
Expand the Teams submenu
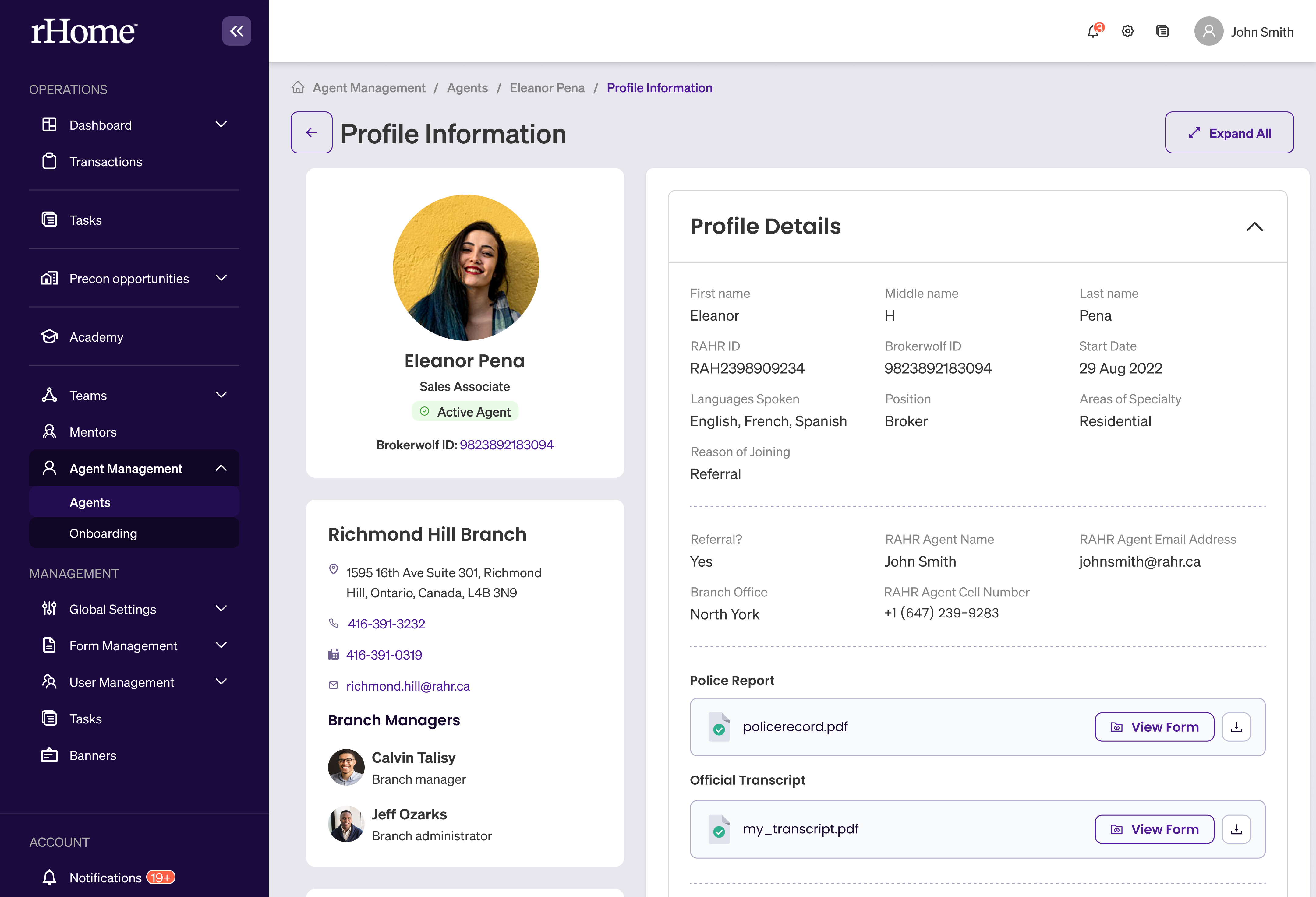(221, 395)
